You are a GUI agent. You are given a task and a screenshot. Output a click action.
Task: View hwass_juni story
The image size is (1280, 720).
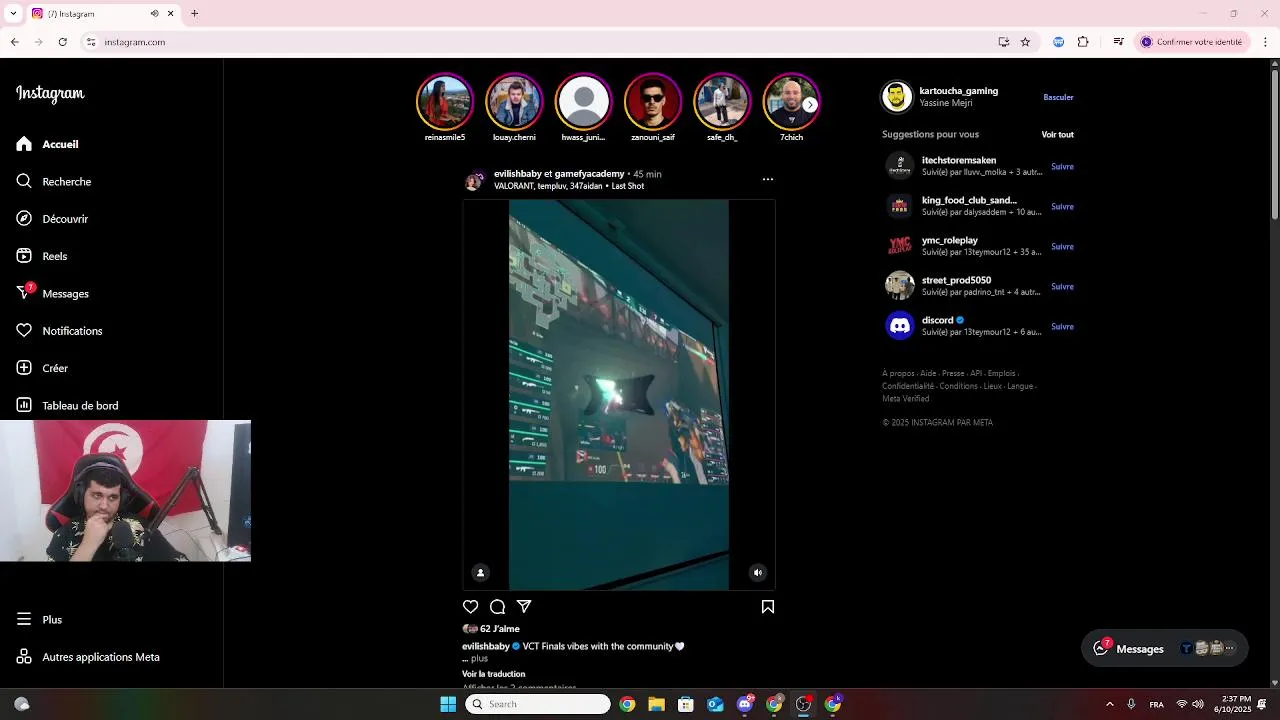tap(583, 102)
